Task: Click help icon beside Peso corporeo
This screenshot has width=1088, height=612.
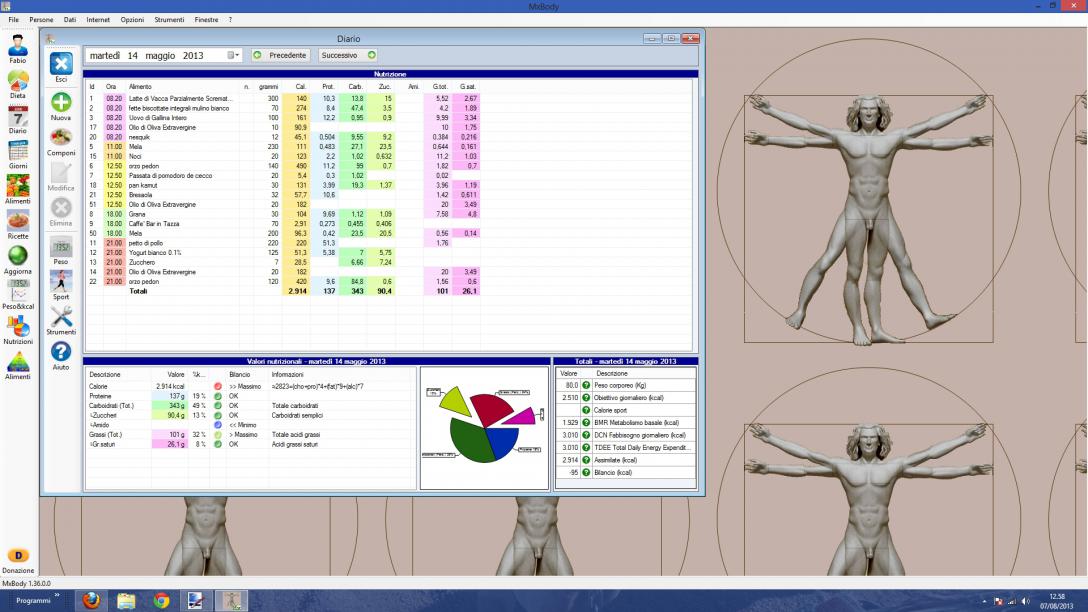Action: 587,383
